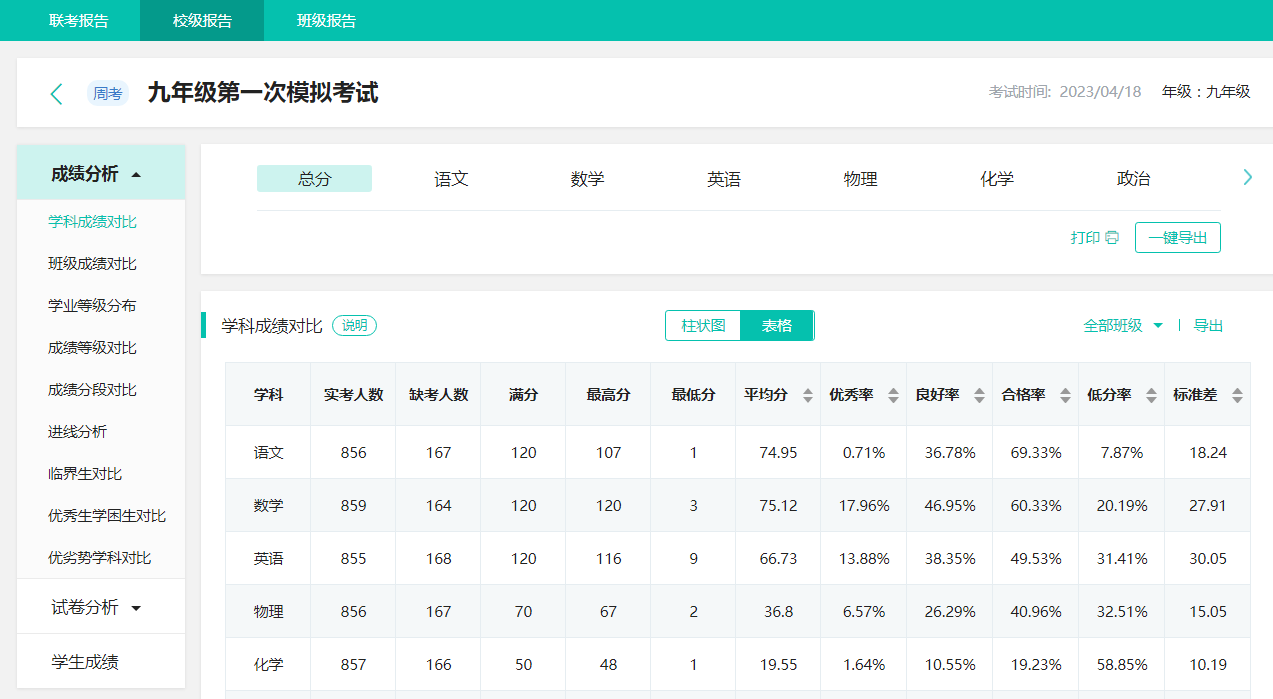Sort table by 优秀率 column arrows
1273x699 pixels.
893,395
